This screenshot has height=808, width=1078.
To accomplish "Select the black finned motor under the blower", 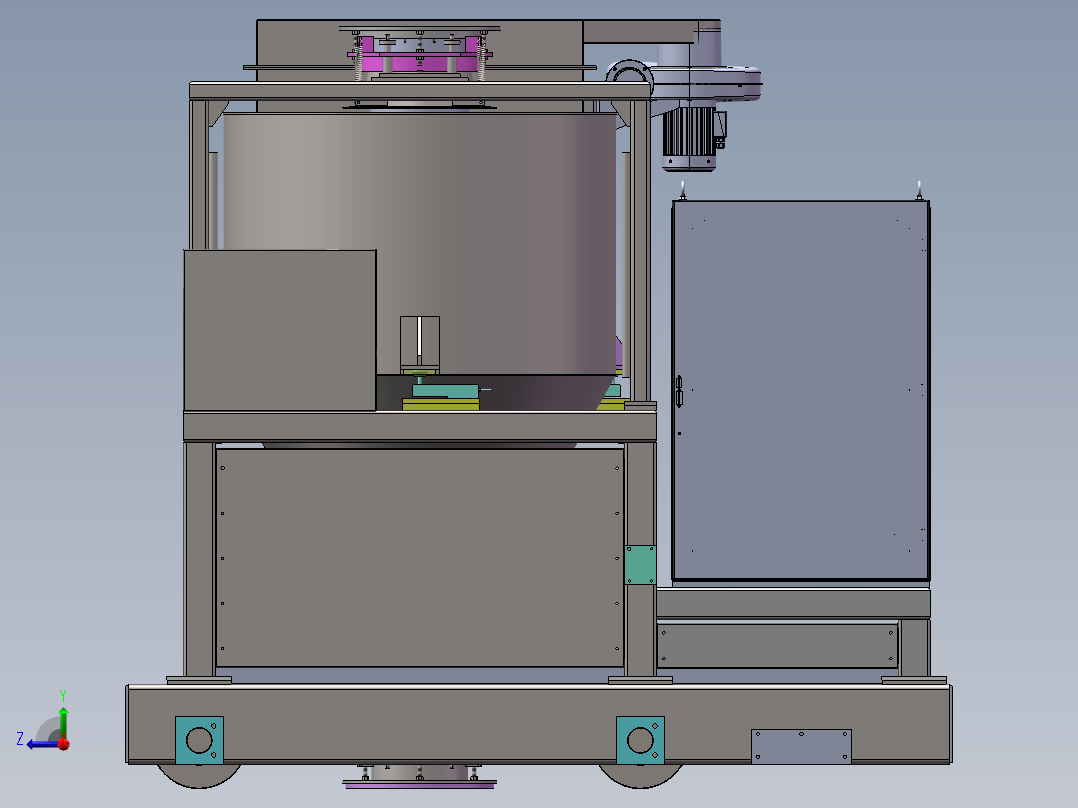I will 690,138.
